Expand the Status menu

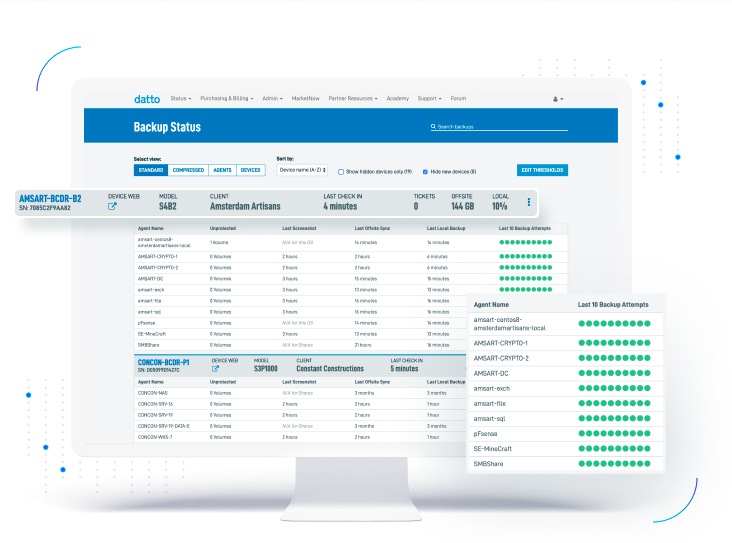click(x=181, y=99)
